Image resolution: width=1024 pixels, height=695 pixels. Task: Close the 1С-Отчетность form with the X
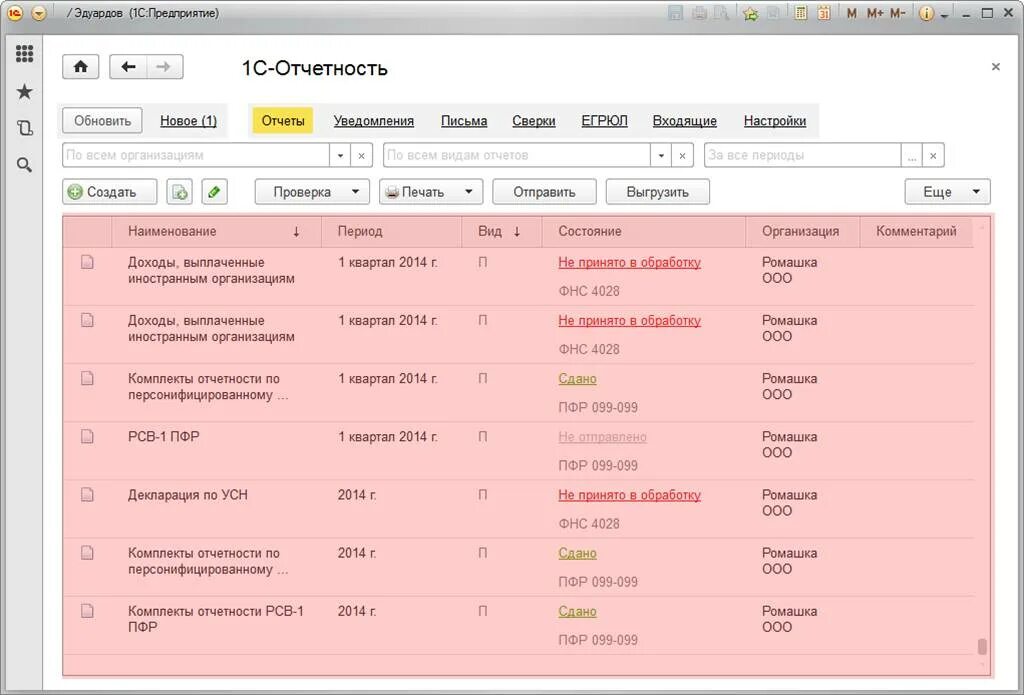995,67
